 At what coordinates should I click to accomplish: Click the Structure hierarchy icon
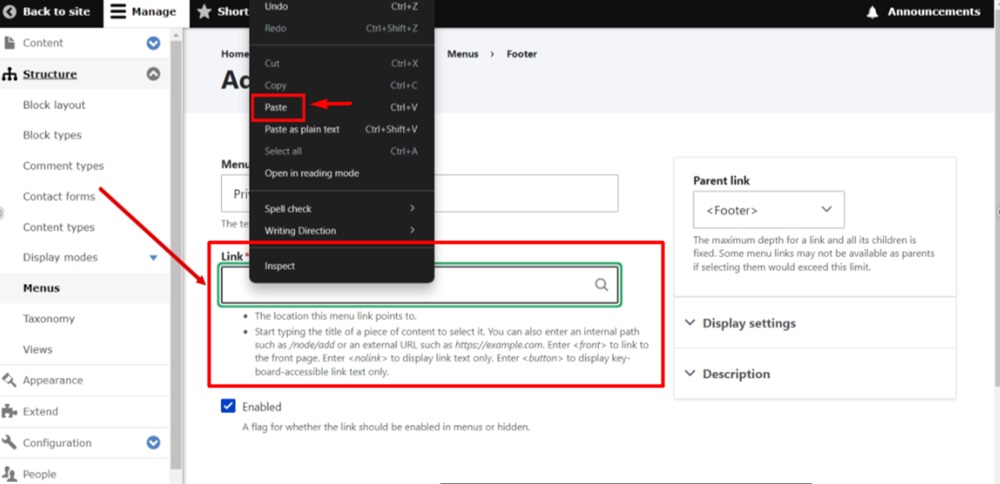point(9,75)
